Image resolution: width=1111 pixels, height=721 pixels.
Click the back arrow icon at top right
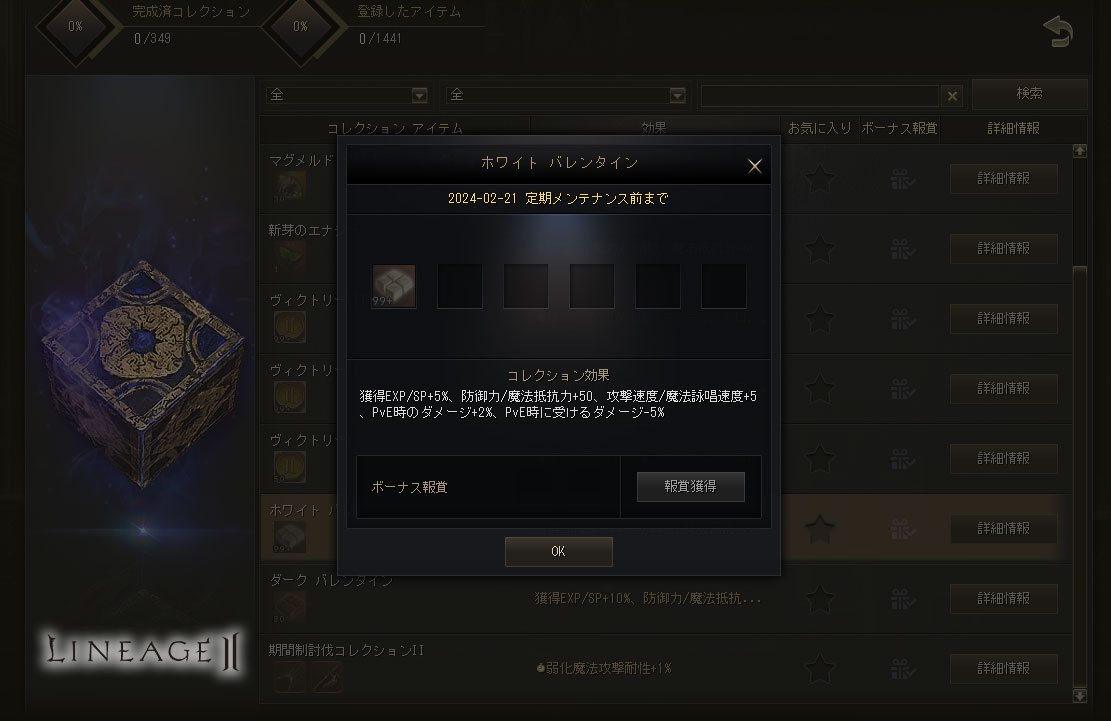coord(1058,32)
